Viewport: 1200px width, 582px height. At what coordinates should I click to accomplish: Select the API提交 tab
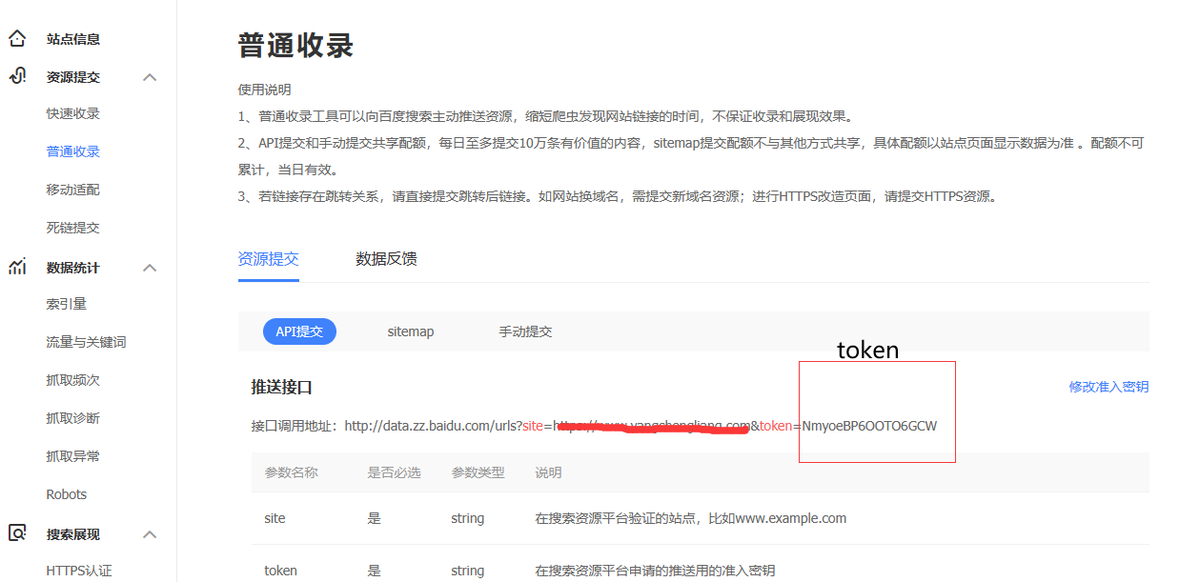coord(299,331)
